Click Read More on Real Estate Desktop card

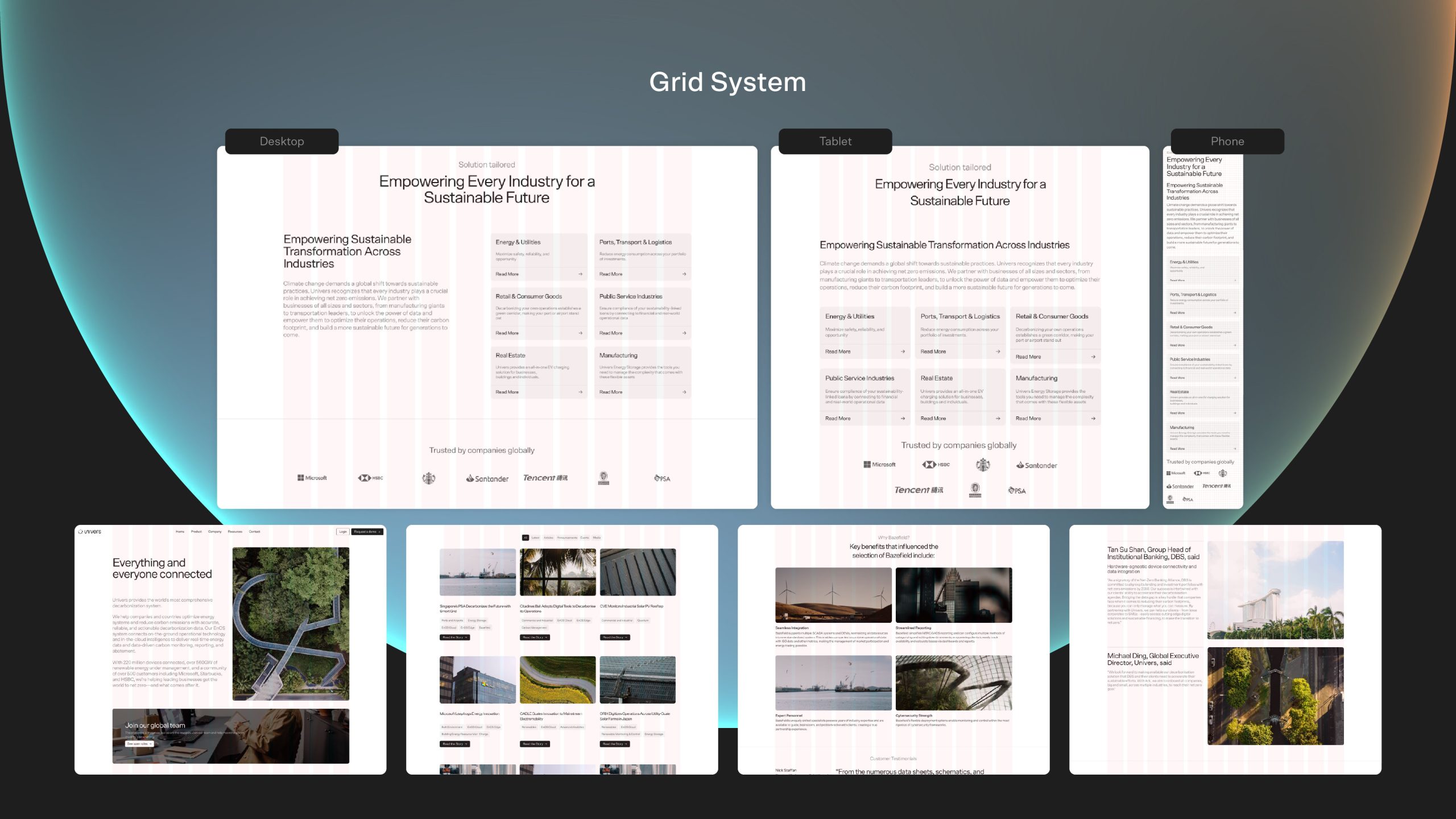pos(507,392)
